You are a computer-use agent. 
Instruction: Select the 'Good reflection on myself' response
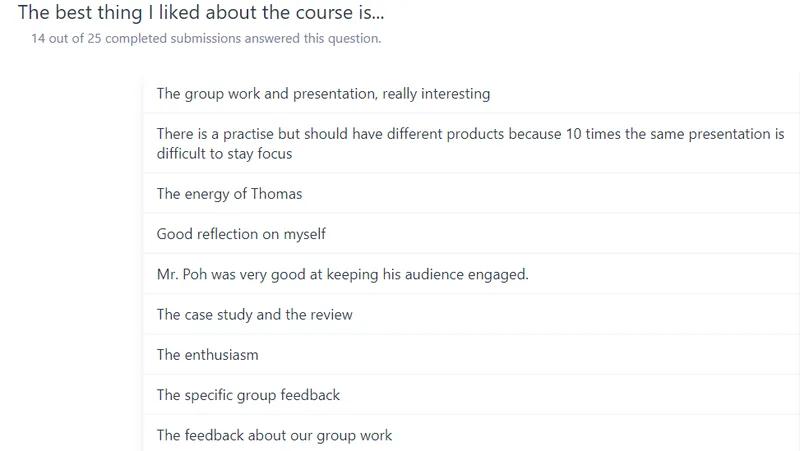coord(471,234)
